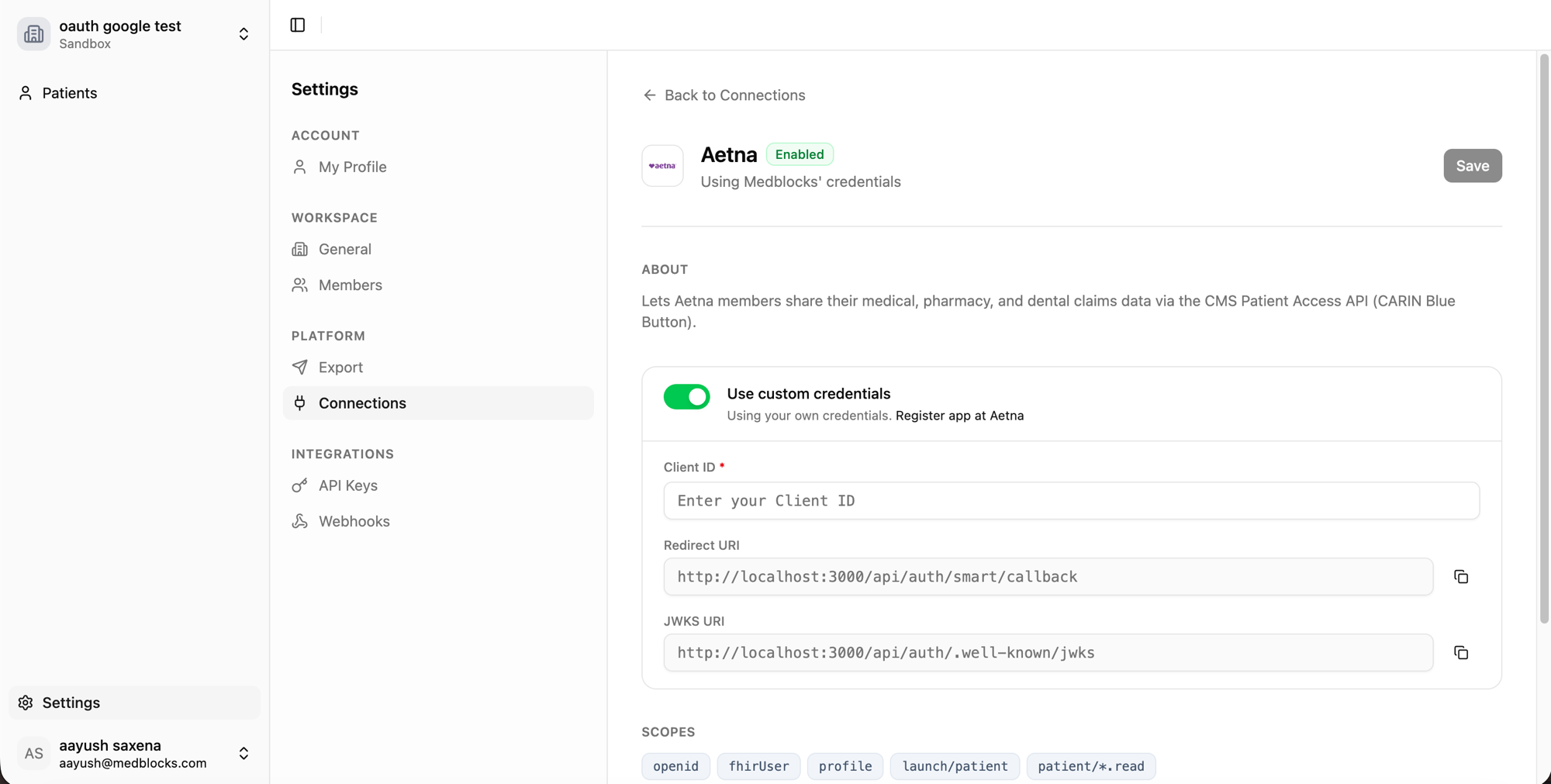The image size is (1551, 784).
Task: Click the Connections plug icon
Action: (x=299, y=402)
